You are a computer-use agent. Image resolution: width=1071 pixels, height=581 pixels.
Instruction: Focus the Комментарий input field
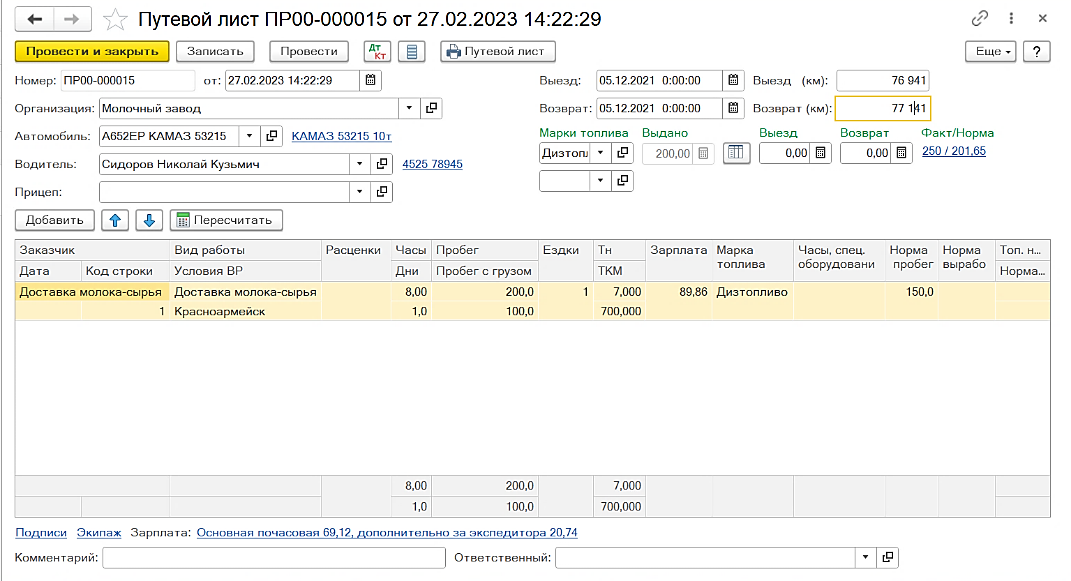tap(274, 558)
